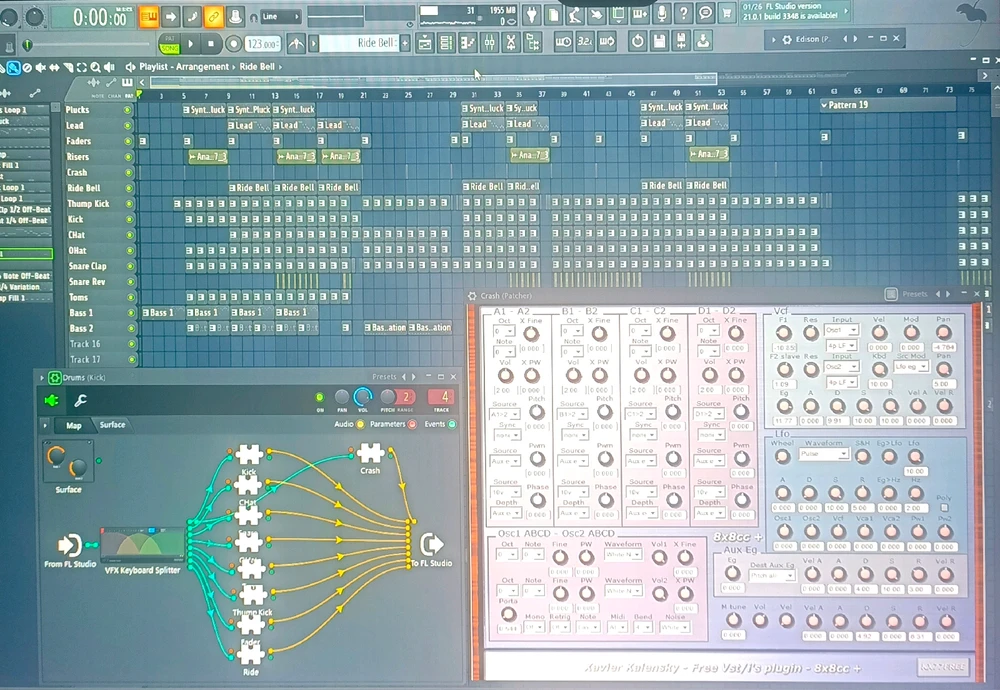Click the Play button in transport
Image resolution: width=1000 pixels, height=690 pixels.
191,43
